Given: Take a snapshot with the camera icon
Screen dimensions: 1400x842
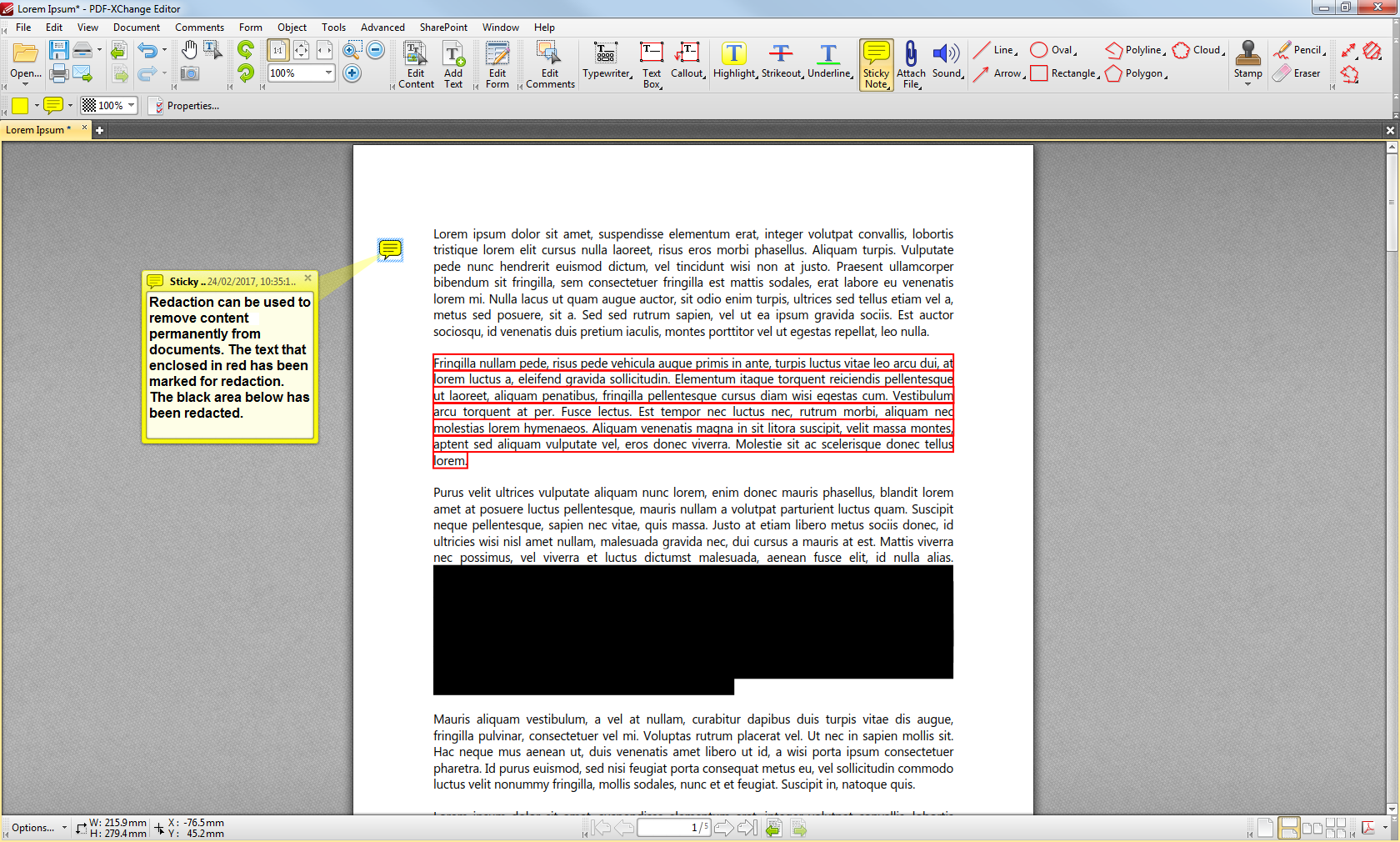Looking at the screenshot, I should pyautogui.click(x=190, y=73).
